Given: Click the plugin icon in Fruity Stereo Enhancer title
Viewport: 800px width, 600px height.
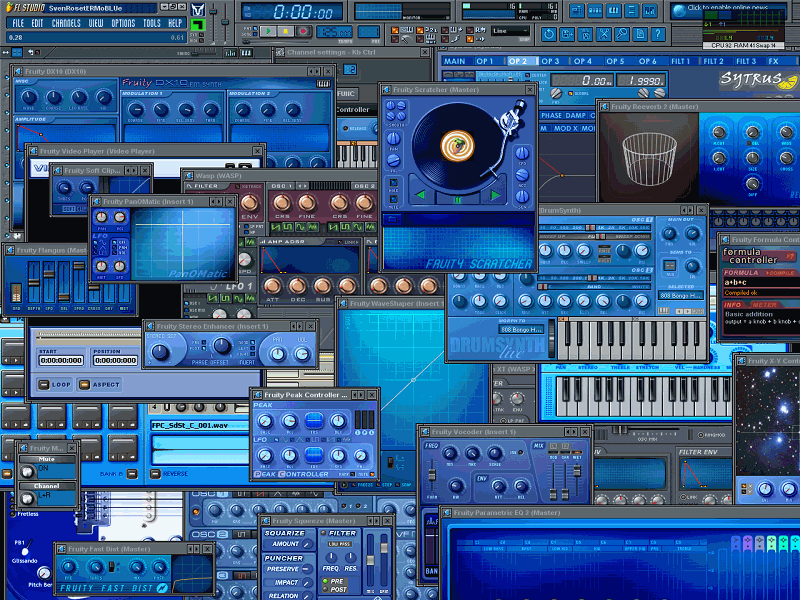Looking at the screenshot, I should 150,326.
